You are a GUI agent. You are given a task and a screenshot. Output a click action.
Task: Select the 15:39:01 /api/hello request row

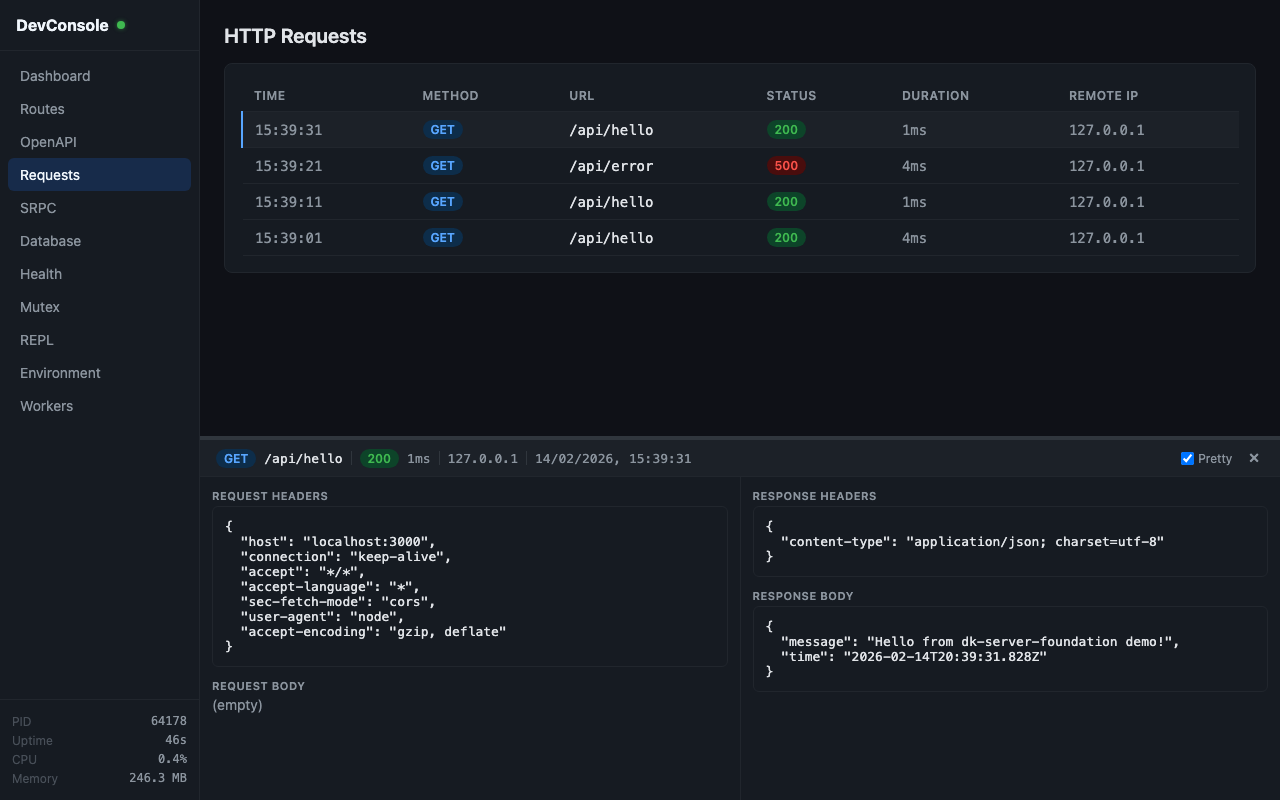pyautogui.click(x=640, y=238)
